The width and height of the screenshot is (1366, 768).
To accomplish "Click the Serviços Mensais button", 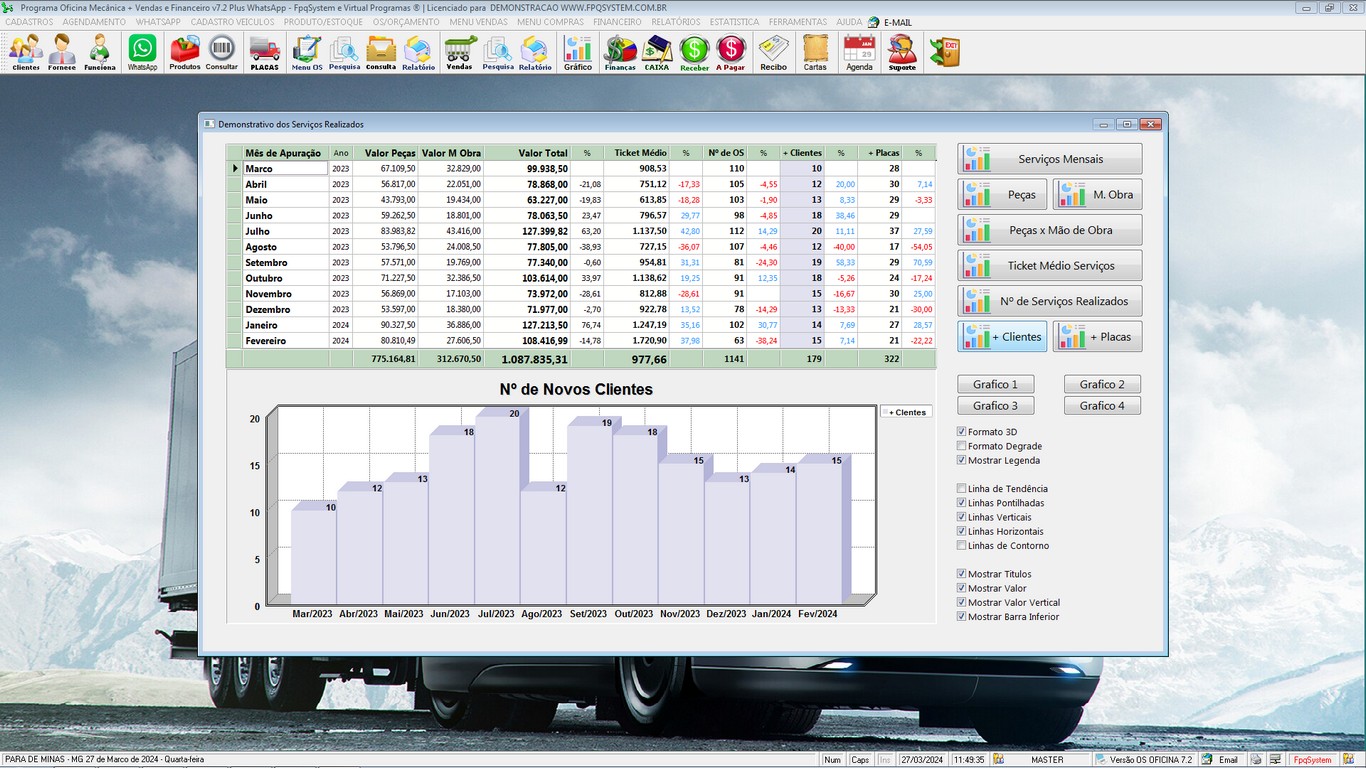I will coord(1050,159).
